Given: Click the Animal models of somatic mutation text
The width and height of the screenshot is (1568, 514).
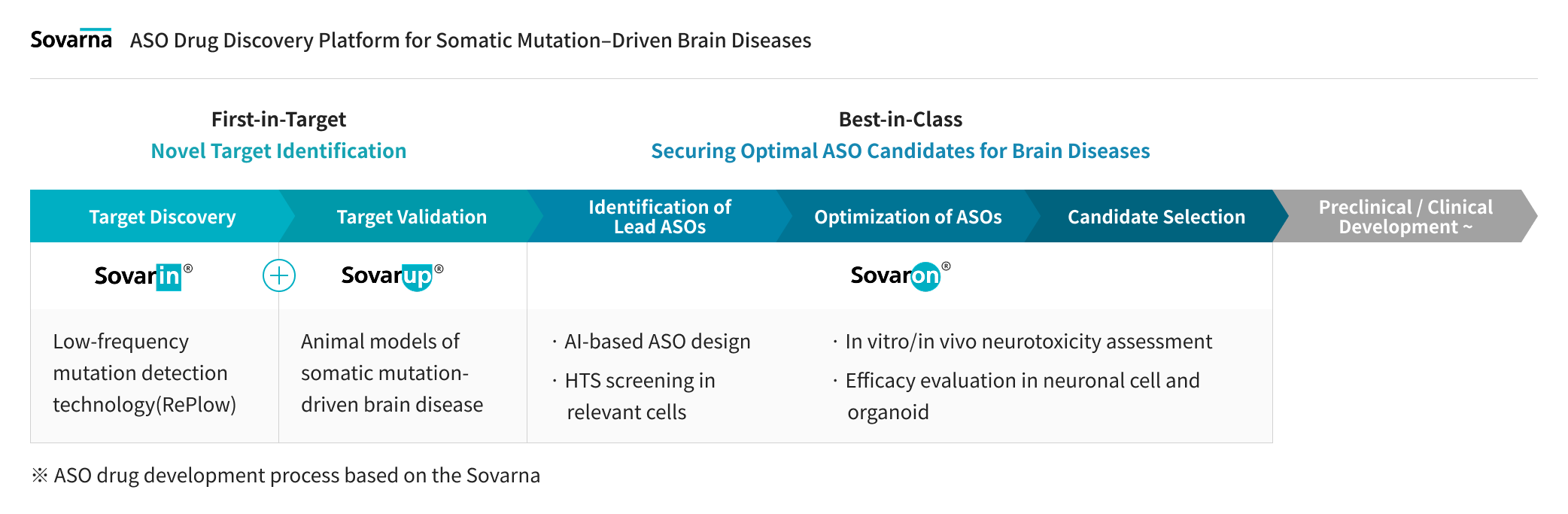Looking at the screenshot, I should point(392,373).
